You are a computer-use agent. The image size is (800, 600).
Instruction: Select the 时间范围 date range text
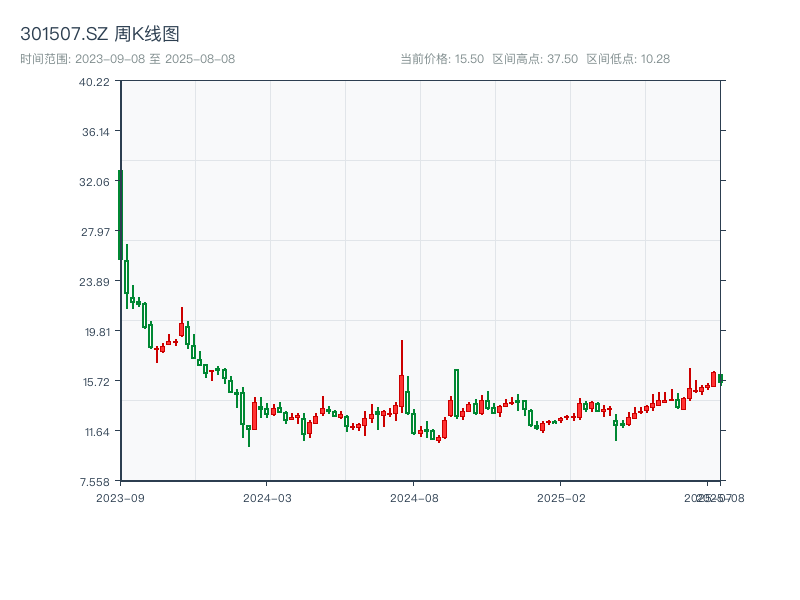pos(128,59)
